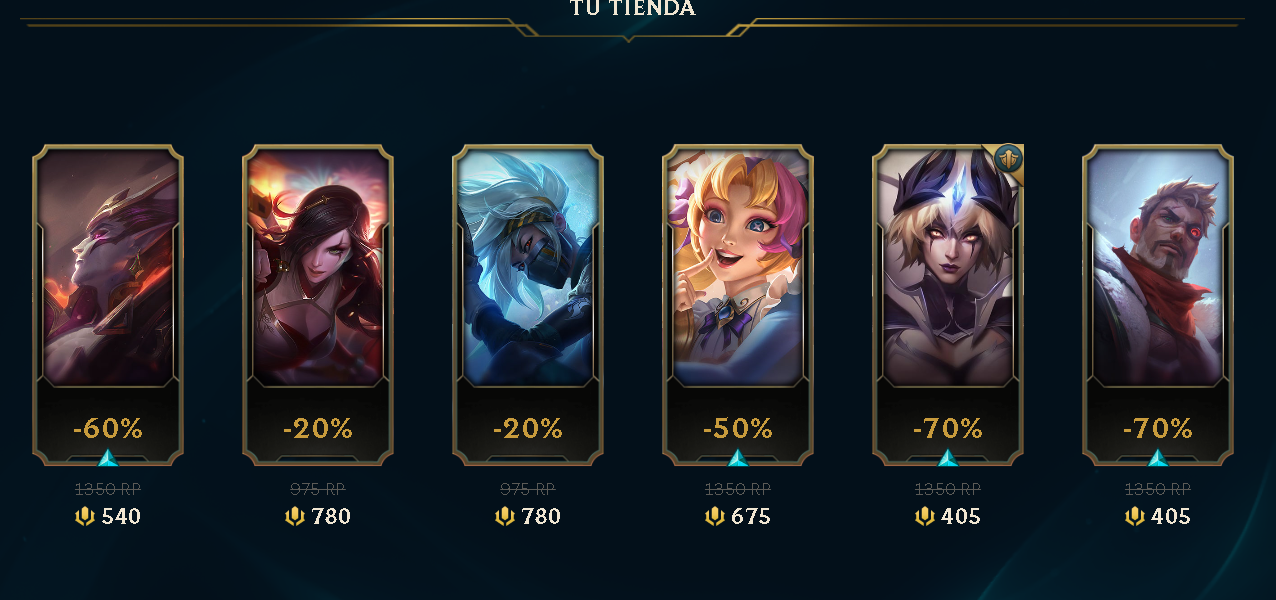Click the RP coin icon beside the first 780
The image size is (1276, 600).
tap(295, 516)
